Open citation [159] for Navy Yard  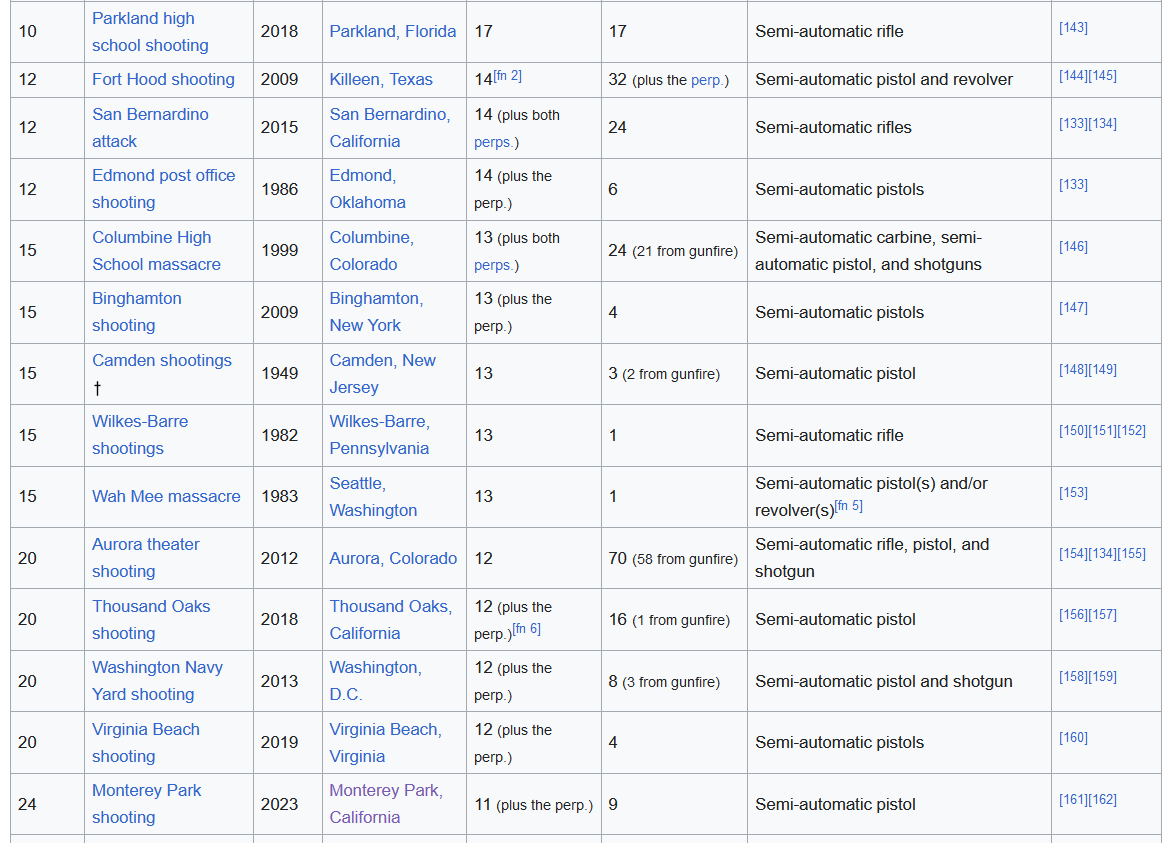pos(1102,677)
